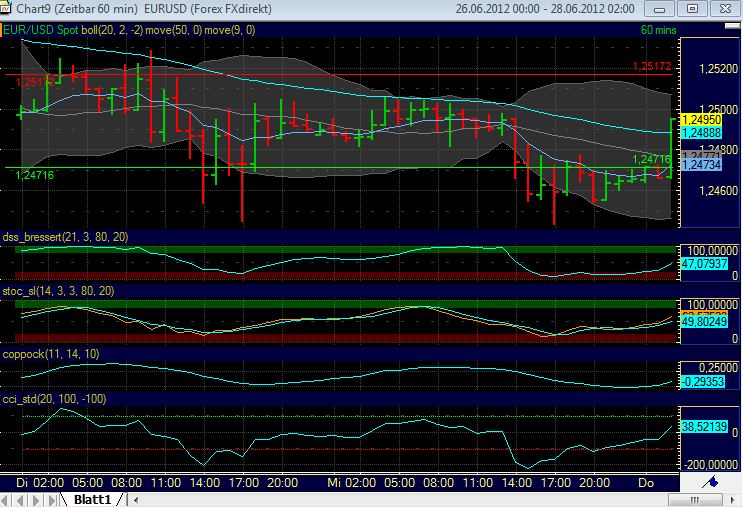The image size is (743, 508).
Task: Go to the next sheet using the arrow
Action: click(x=36, y=500)
